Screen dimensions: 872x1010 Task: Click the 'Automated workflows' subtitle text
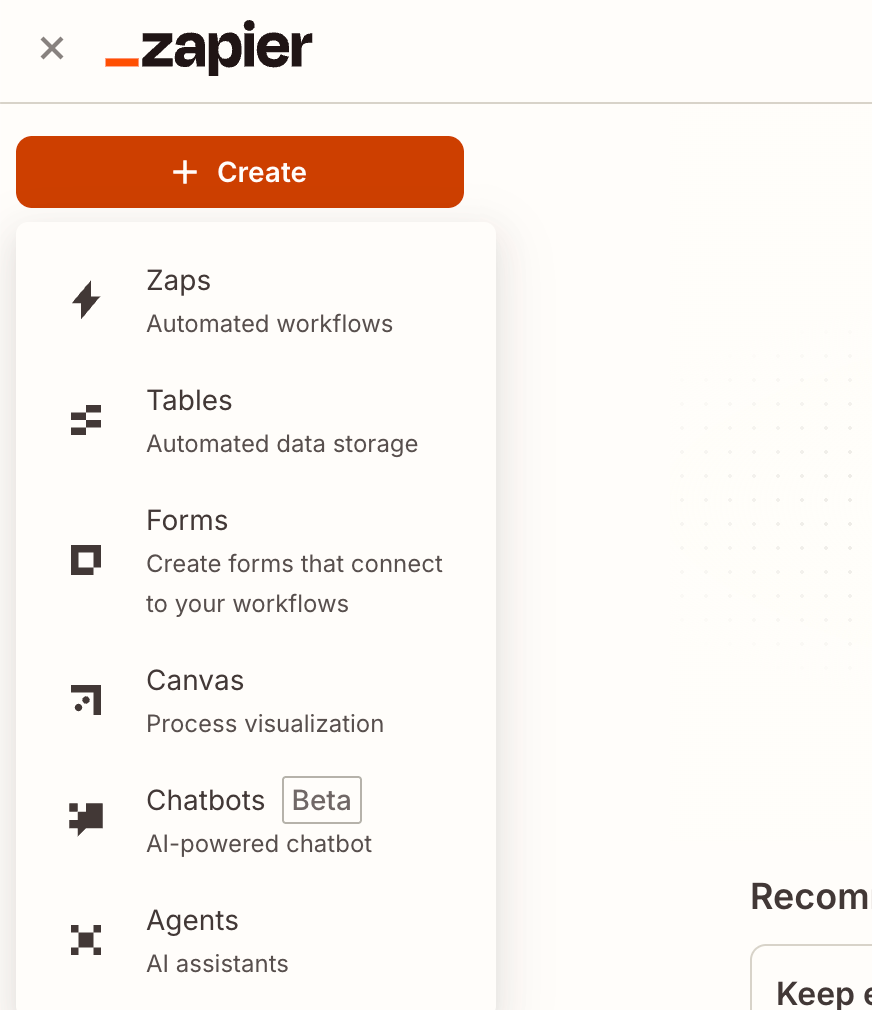[269, 324]
